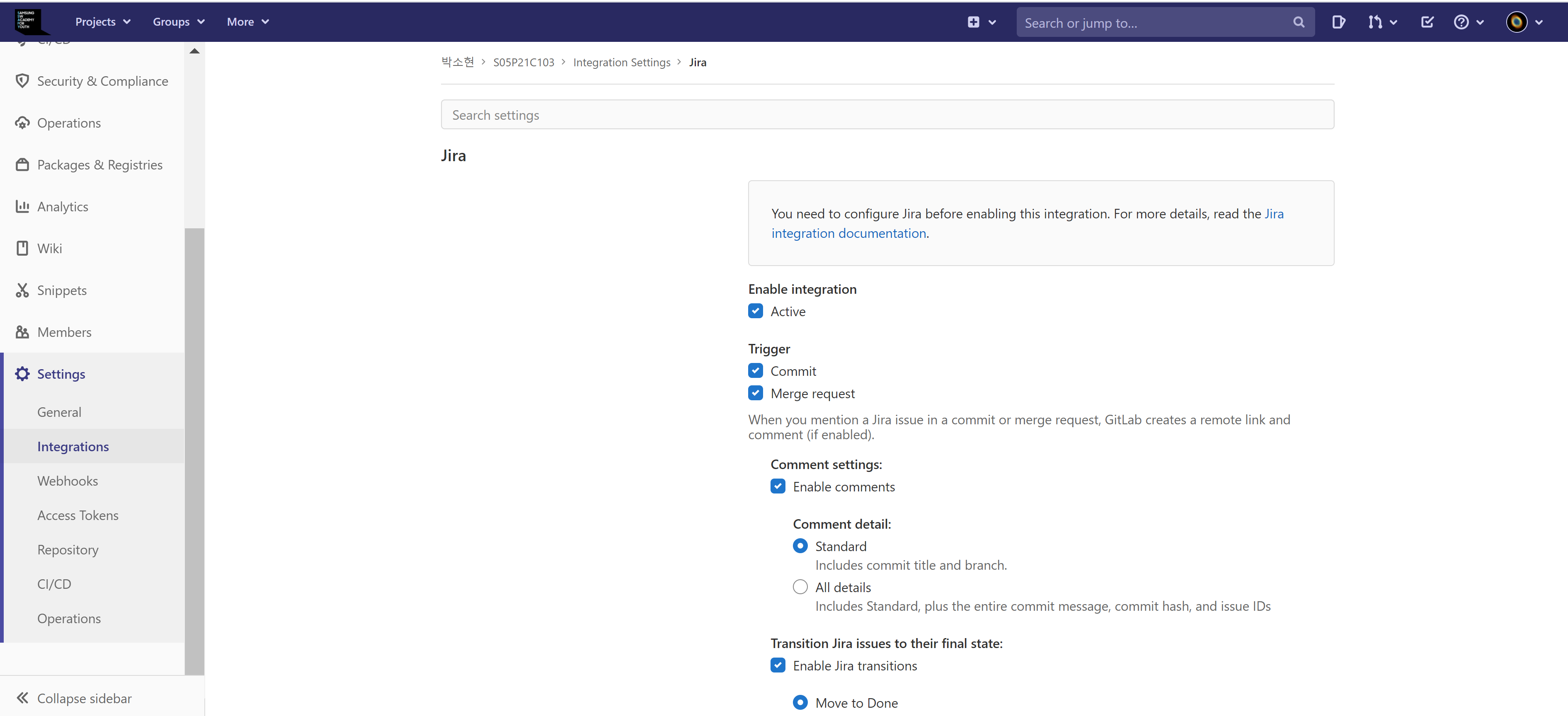This screenshot has height=716, width=1568.
Task: Click the Packages & Registries icon
Action: point(22,165)
